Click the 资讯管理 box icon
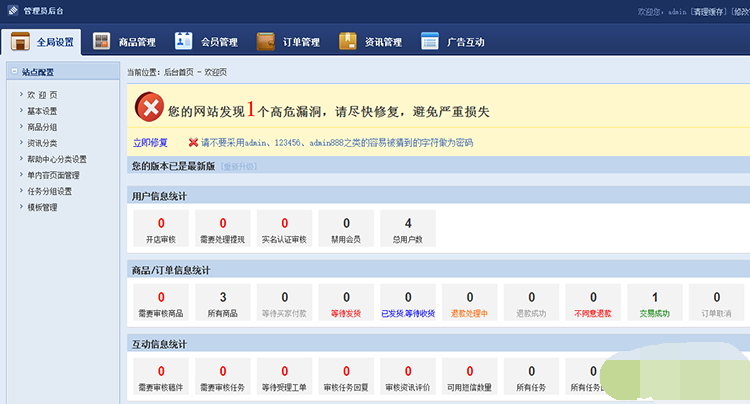Image resolution: width=750 pixels, height=404 pixels. [x=348, y=41]
